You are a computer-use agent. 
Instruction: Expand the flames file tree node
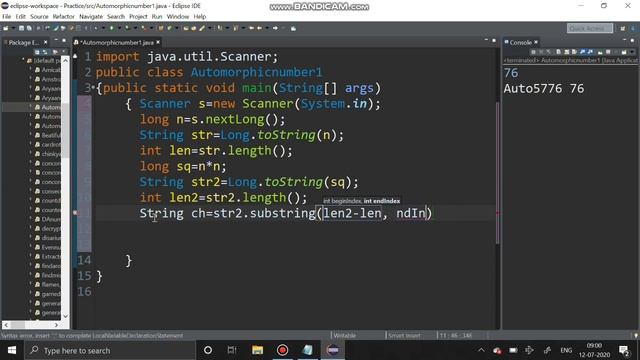point(31,284)
